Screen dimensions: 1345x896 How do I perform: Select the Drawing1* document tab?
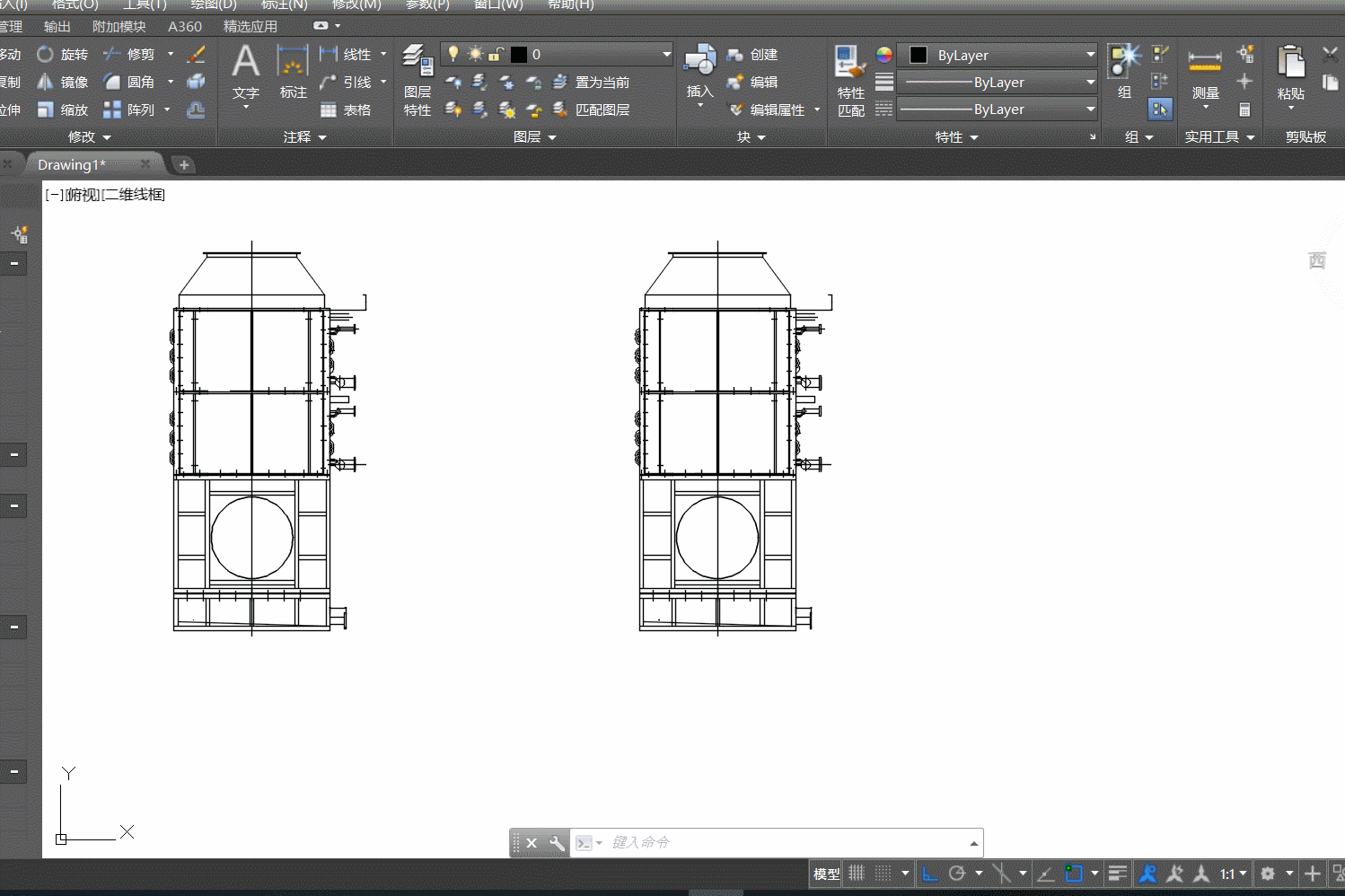coord(72,165)
